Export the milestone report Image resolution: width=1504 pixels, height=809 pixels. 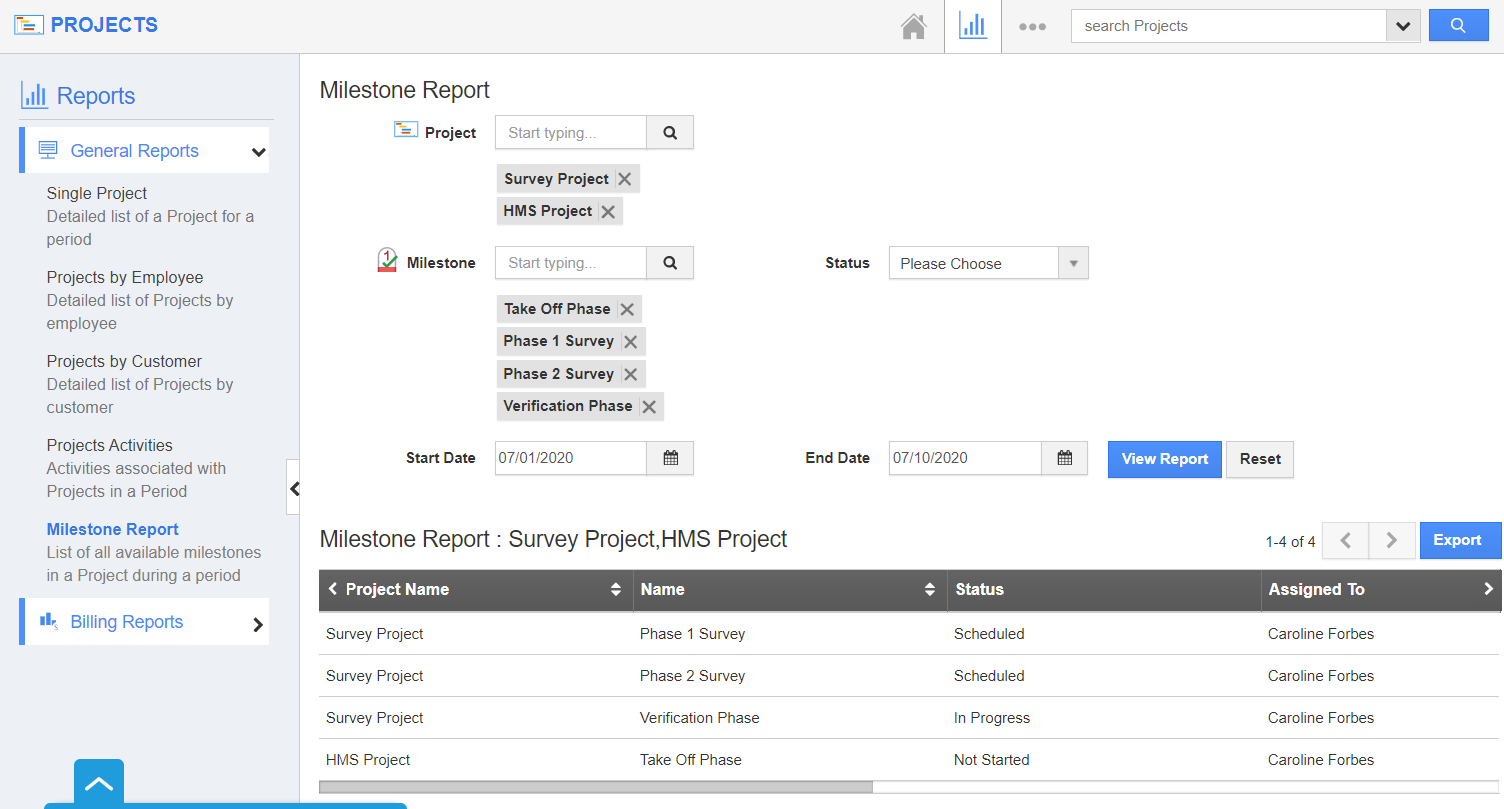[1457, 540]
